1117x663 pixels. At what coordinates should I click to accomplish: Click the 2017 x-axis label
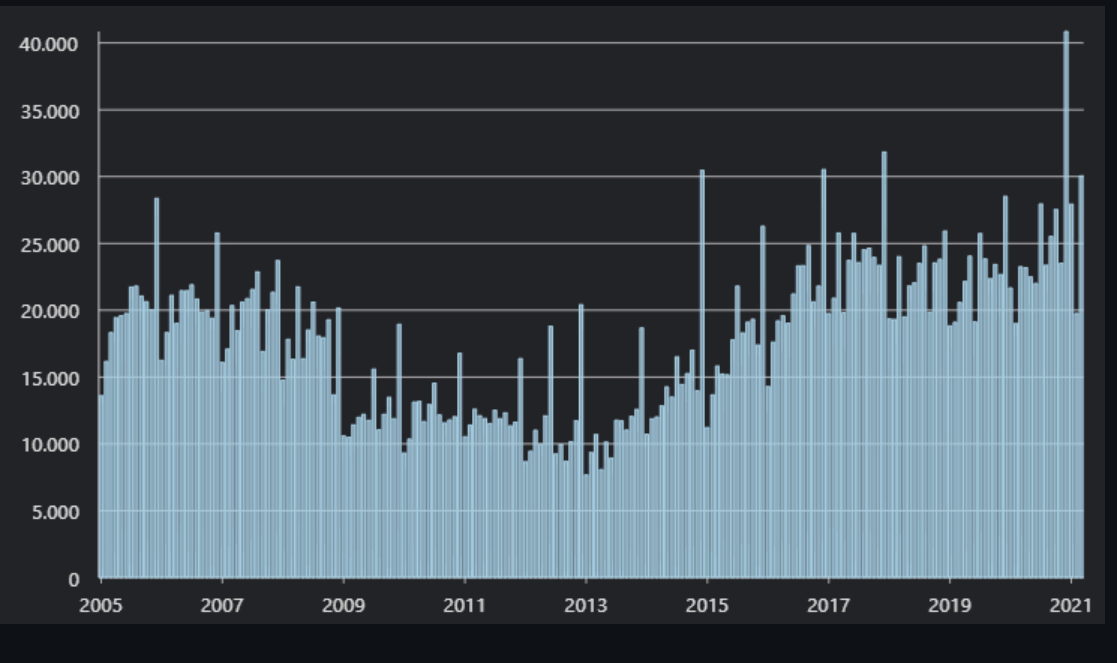point(828,605)
